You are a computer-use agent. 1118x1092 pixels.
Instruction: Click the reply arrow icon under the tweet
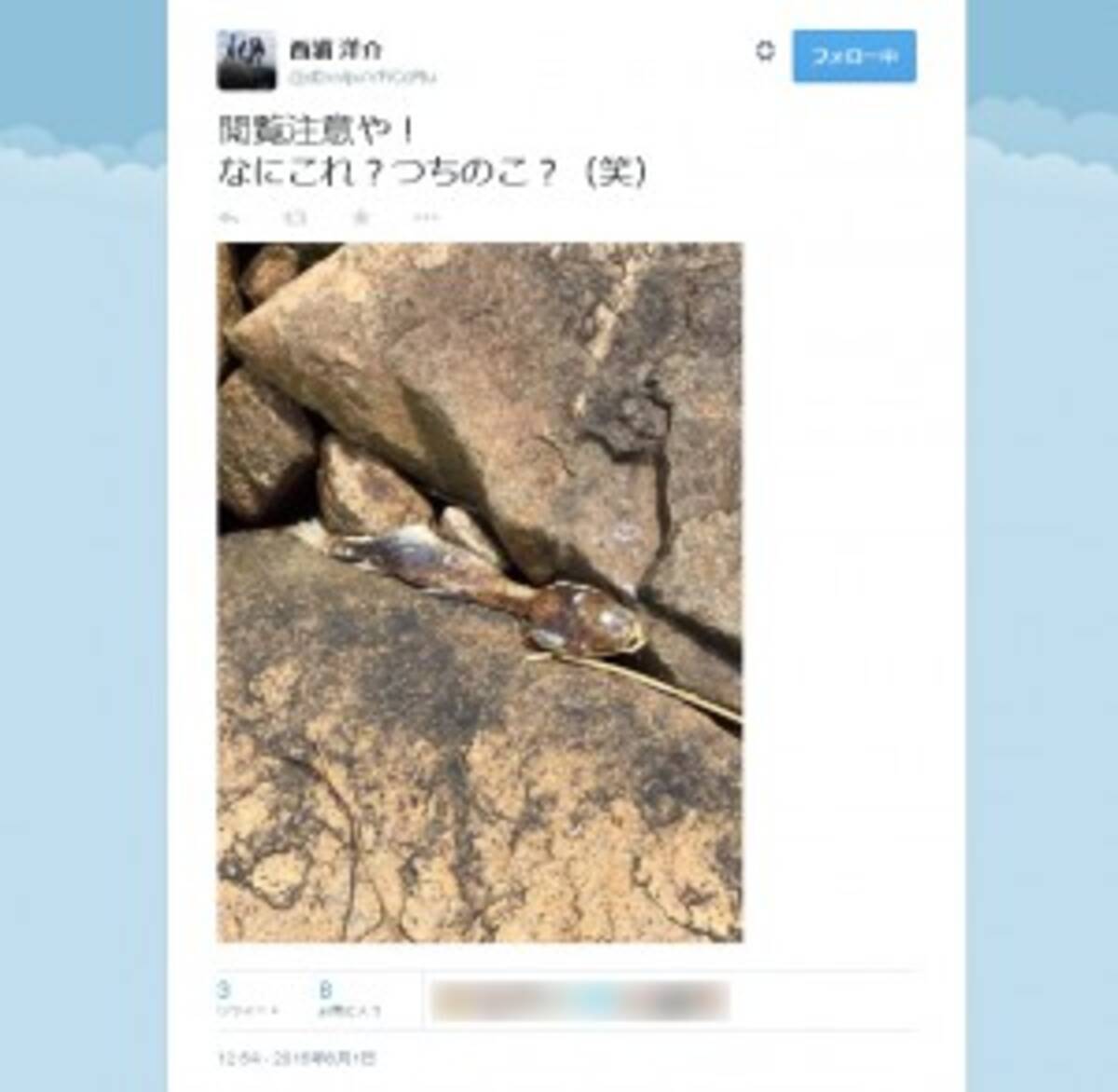(x=227, y=217)
